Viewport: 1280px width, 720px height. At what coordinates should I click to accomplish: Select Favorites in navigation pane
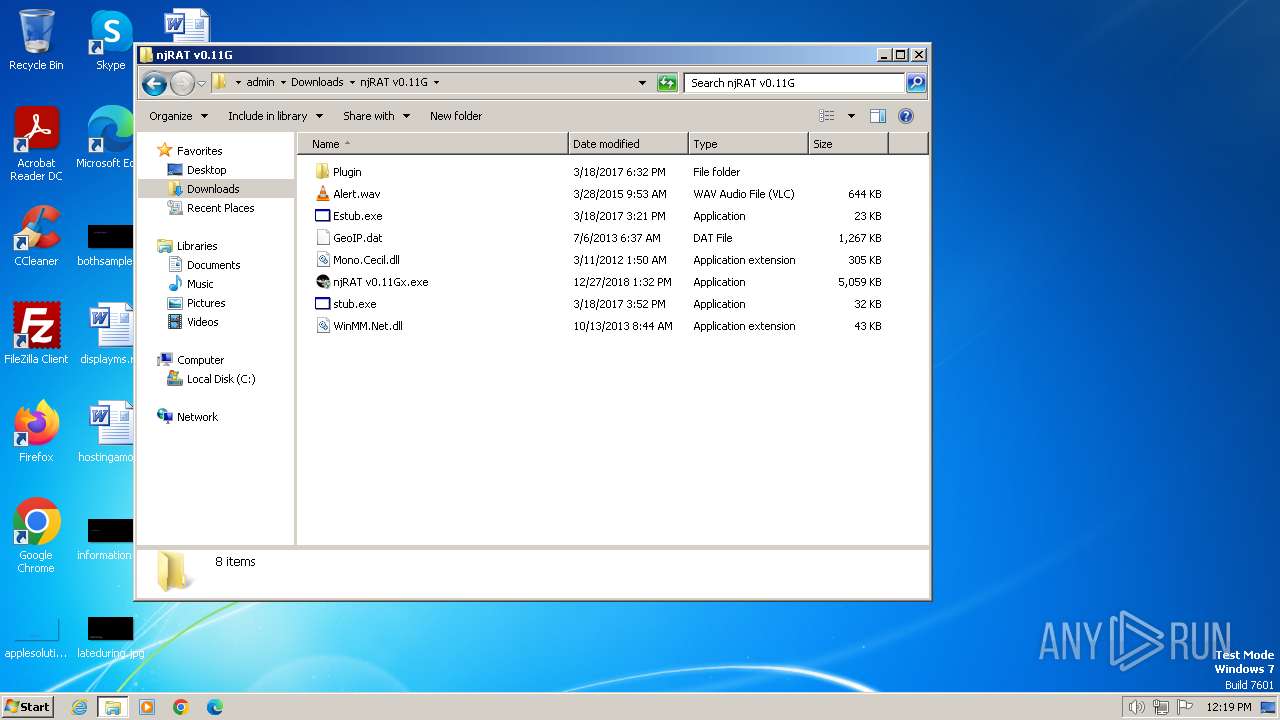[x=199, y=151]
